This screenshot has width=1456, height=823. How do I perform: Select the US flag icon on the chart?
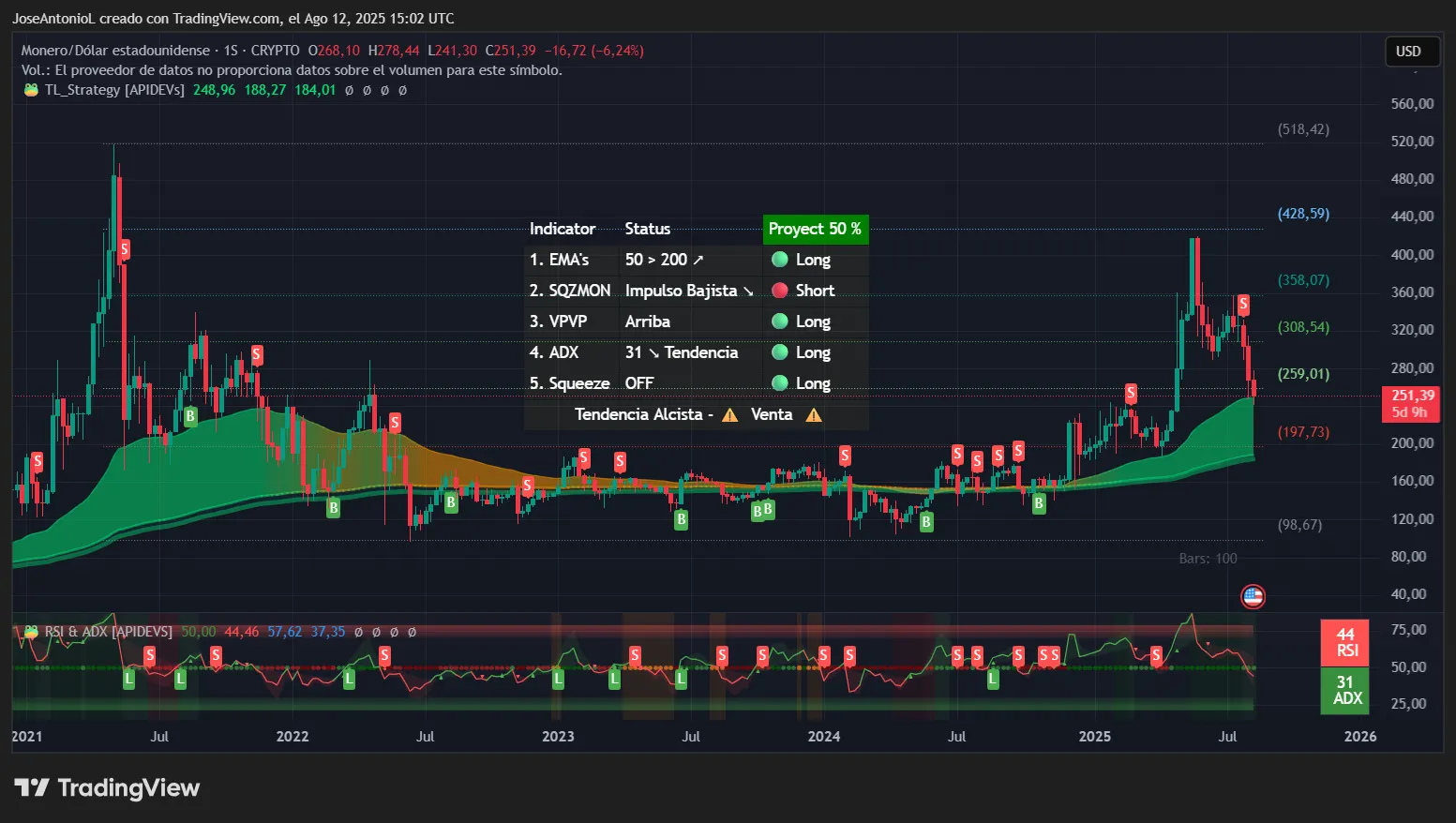pyautogui.click(x=1252, y=596)
